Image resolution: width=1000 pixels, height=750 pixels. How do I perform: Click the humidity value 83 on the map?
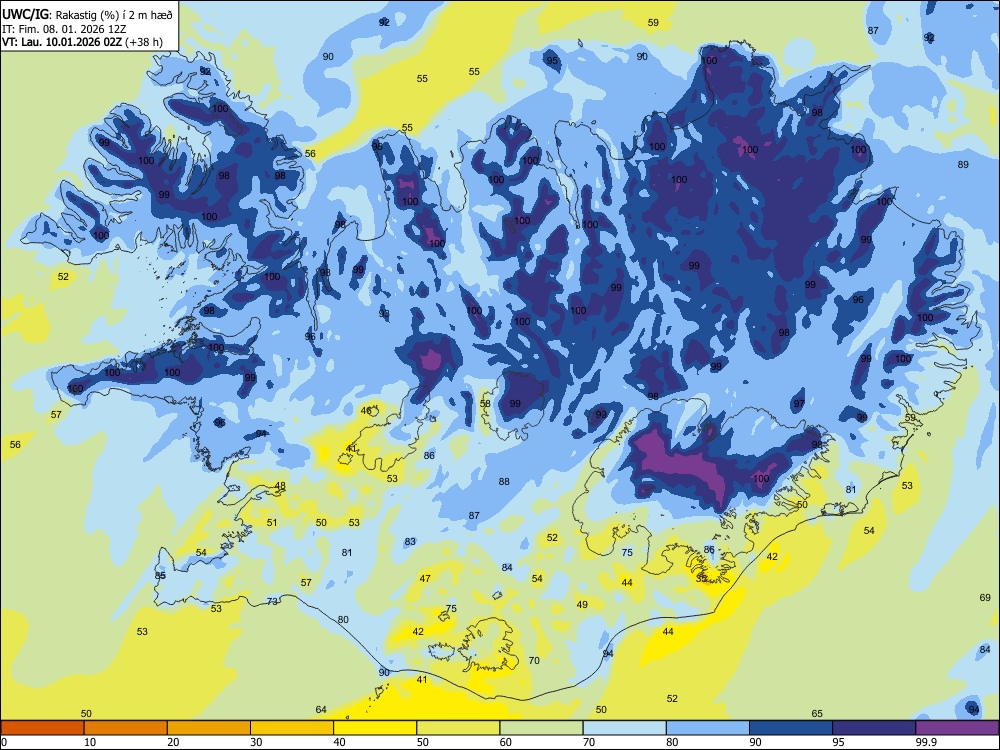(410, 541)
